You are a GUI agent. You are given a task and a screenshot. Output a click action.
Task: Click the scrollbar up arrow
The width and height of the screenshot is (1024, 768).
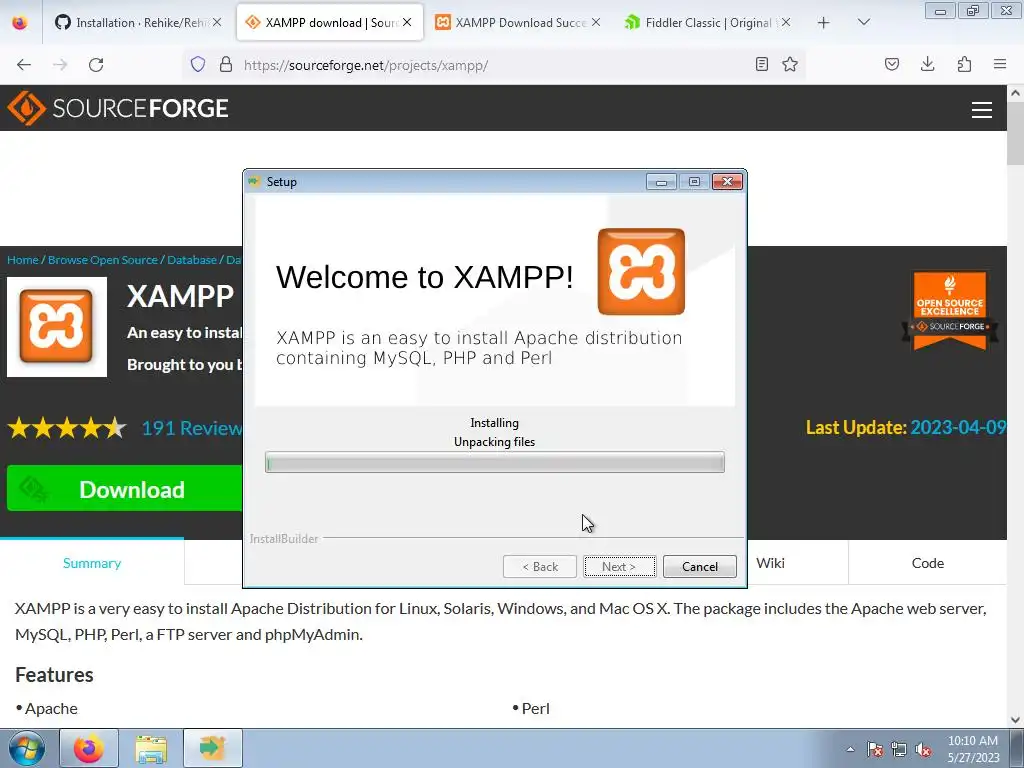(x=1016, y=93)
